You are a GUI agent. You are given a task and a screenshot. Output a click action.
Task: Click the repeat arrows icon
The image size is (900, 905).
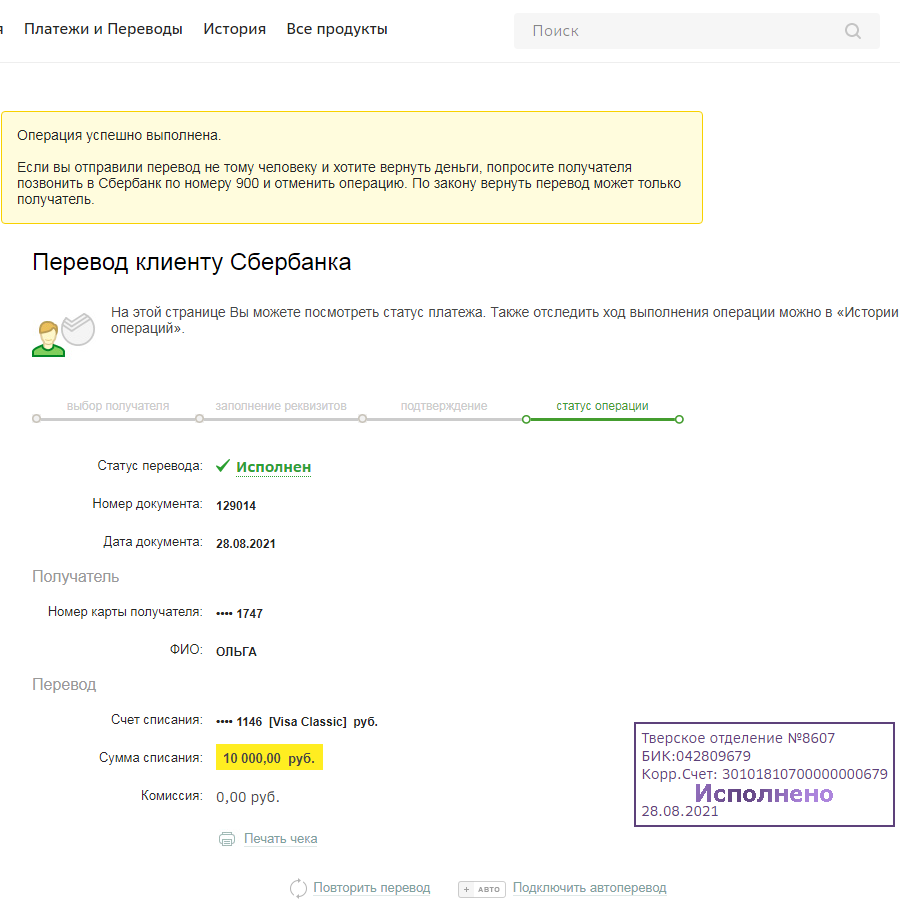click(298, 888)
